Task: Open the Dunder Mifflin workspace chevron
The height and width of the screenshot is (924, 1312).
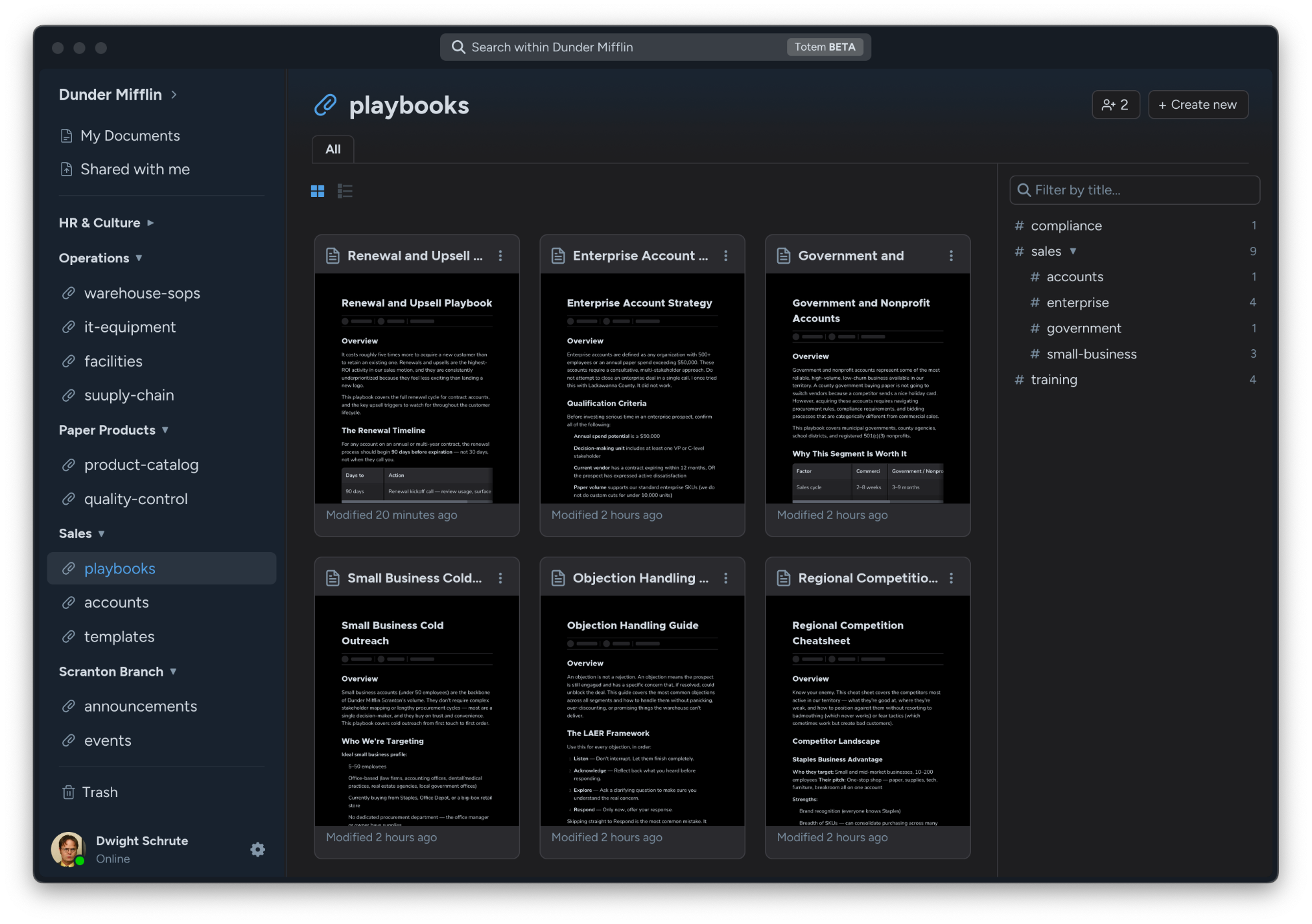Action: tap(174, 95)
